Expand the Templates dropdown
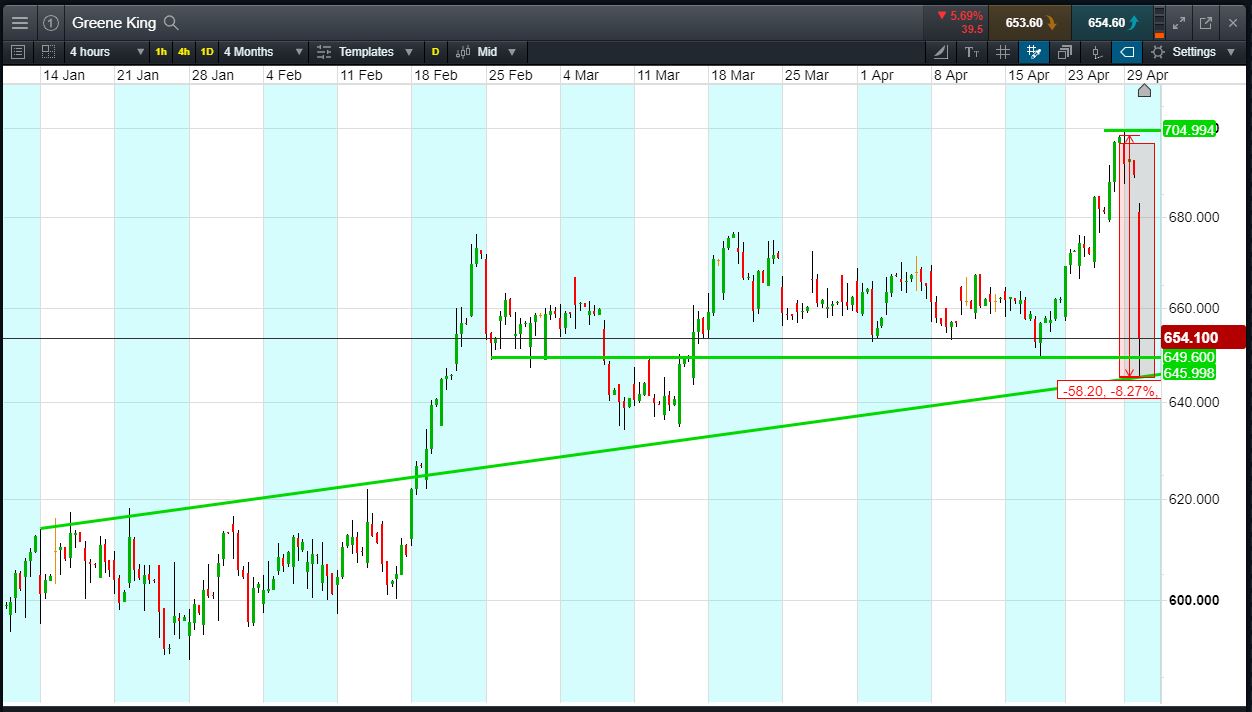 [x=365, y=52]
